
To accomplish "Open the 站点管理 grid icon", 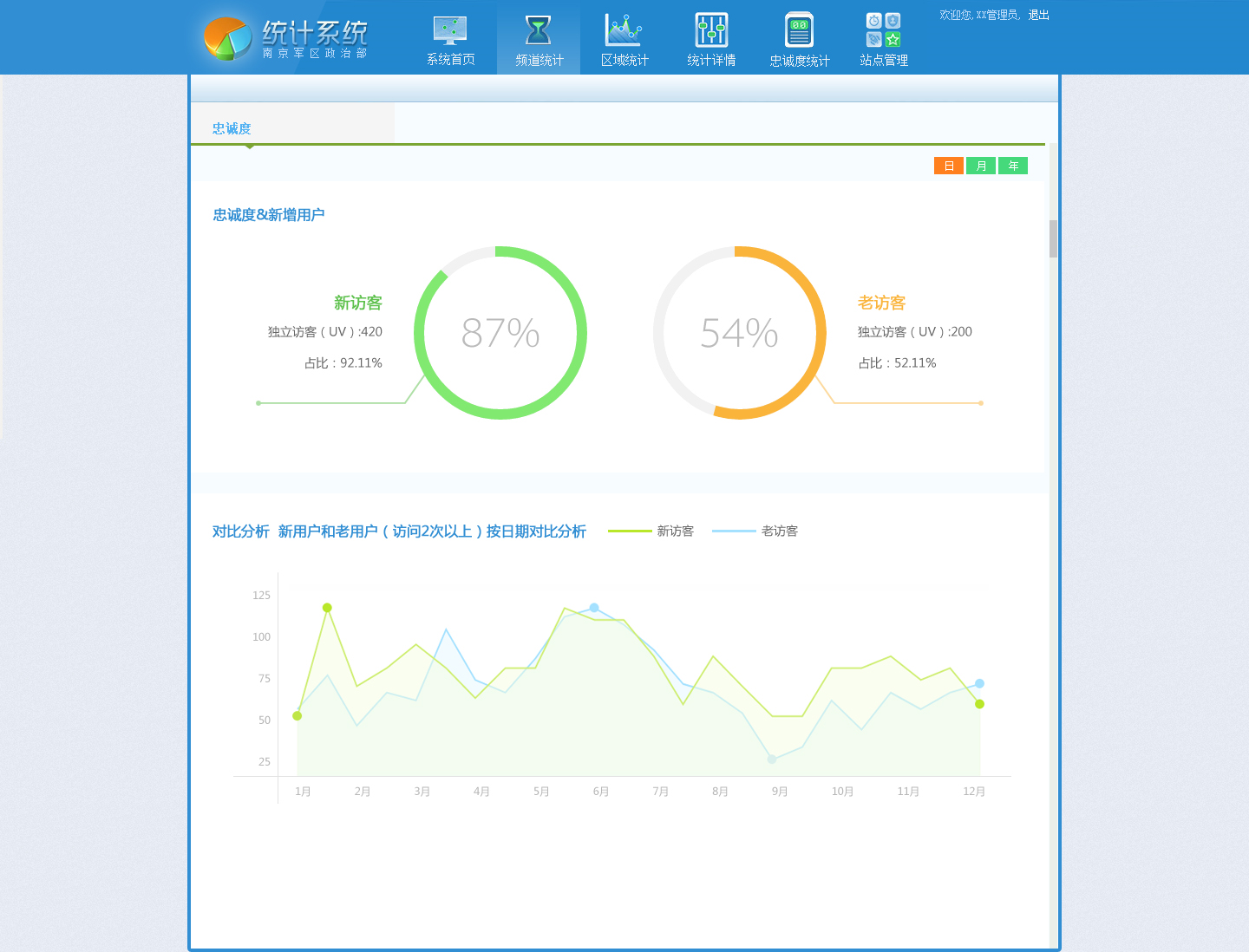I will pos(884,30).
